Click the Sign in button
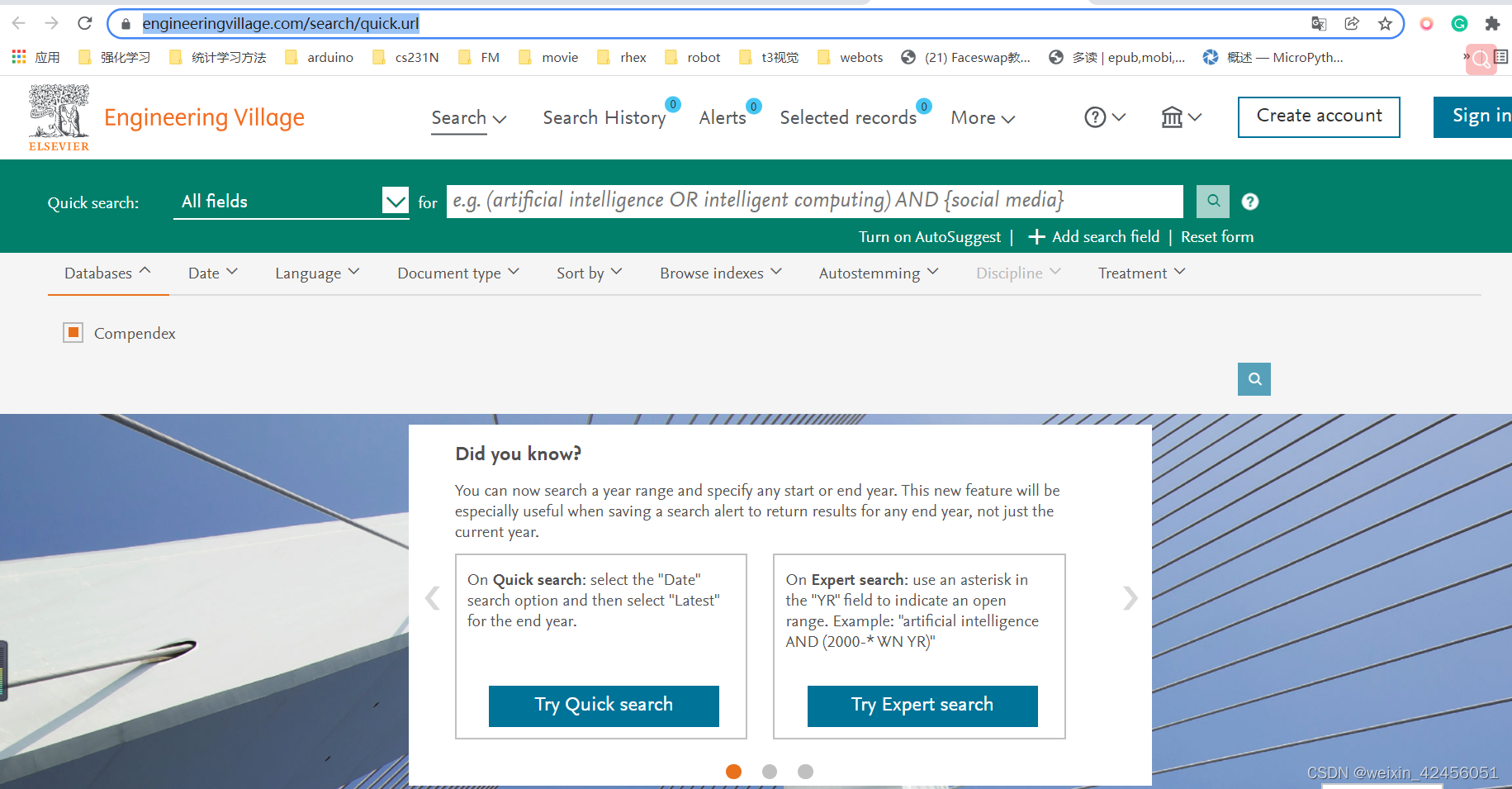This screenshot has height=789, width=1512. pyautogui.click(x=1473, y=116)
